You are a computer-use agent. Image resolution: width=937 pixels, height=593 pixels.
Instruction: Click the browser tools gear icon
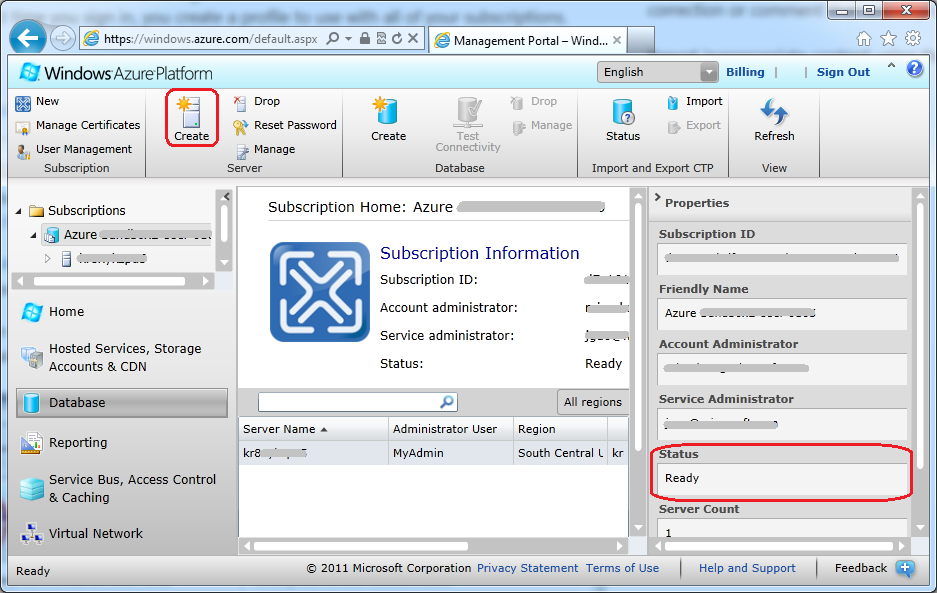click(x=912, y=39)
